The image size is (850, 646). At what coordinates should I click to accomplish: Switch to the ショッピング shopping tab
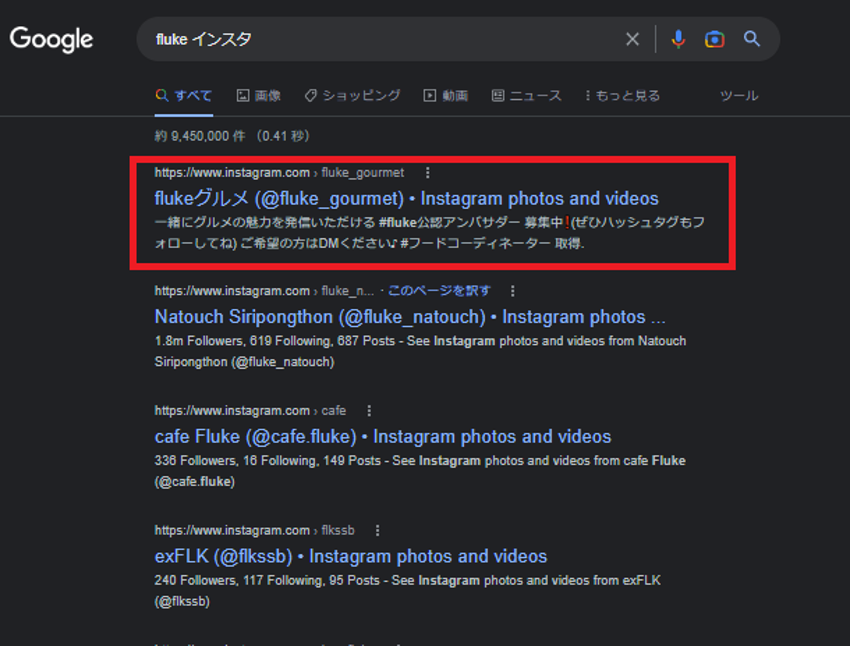[352, 96]
